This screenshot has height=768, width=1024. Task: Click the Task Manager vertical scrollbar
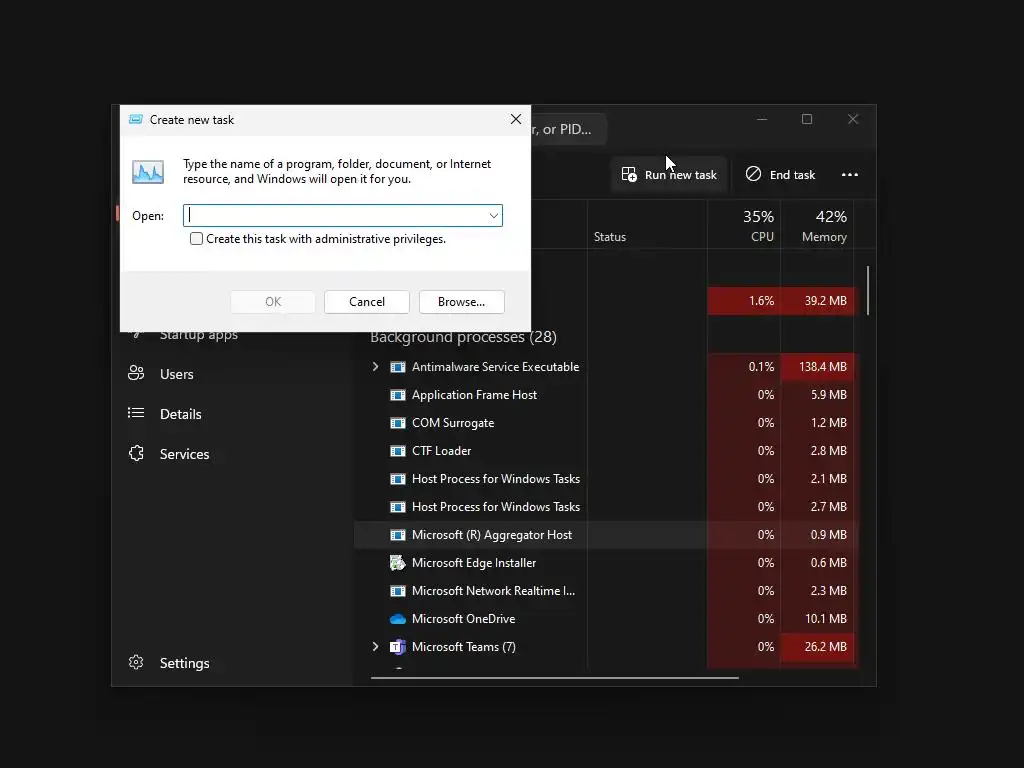point(868,290)
